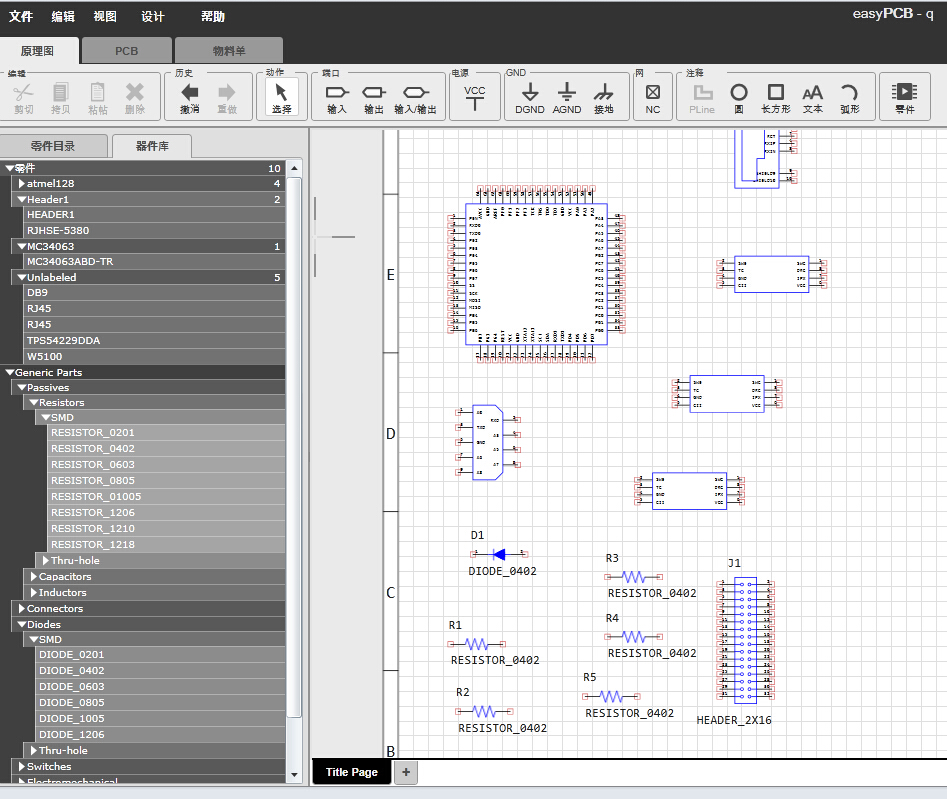
Task: Click the Parts (零件) toolbar icon
Action: [x=905, y=92]
